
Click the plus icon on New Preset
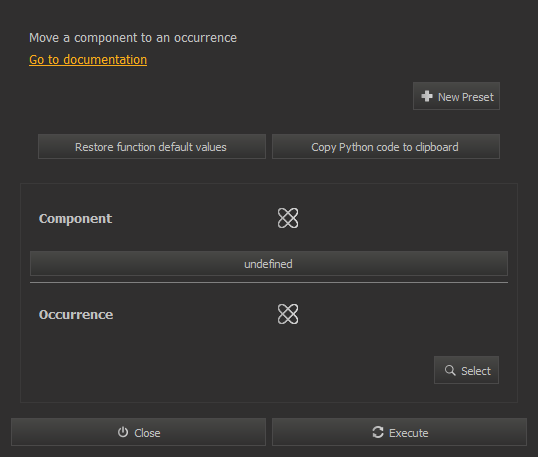click(x=427, y=96)
